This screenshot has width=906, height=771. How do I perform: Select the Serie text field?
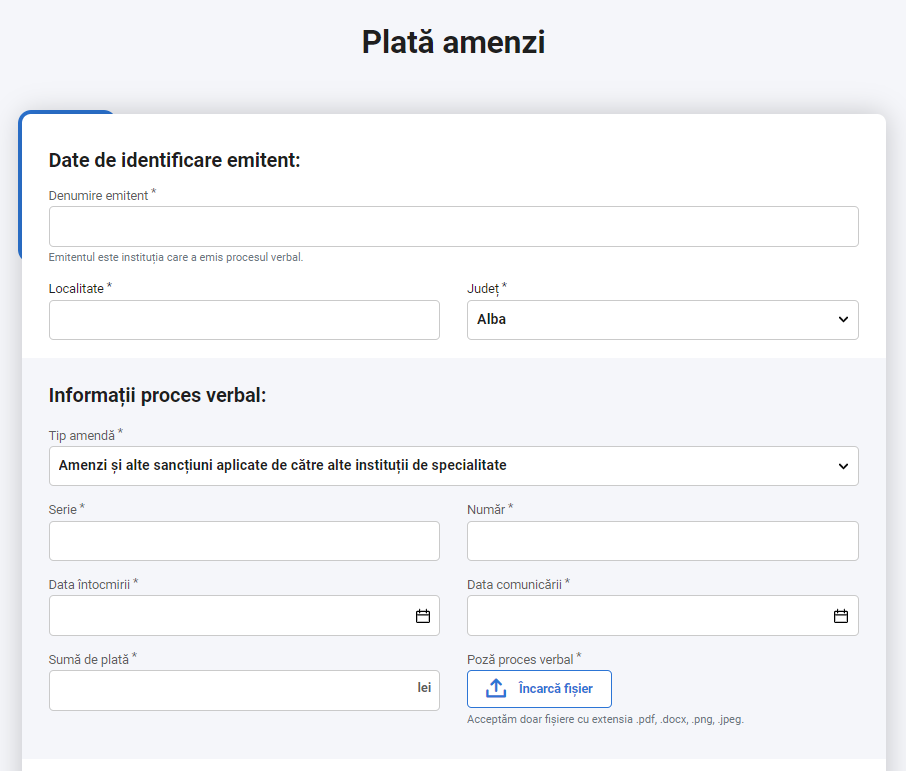tap(244, 541)
